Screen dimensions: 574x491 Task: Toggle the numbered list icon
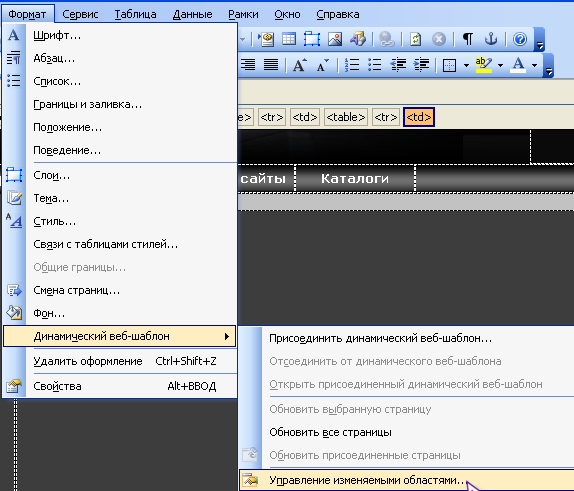(352, 65)
